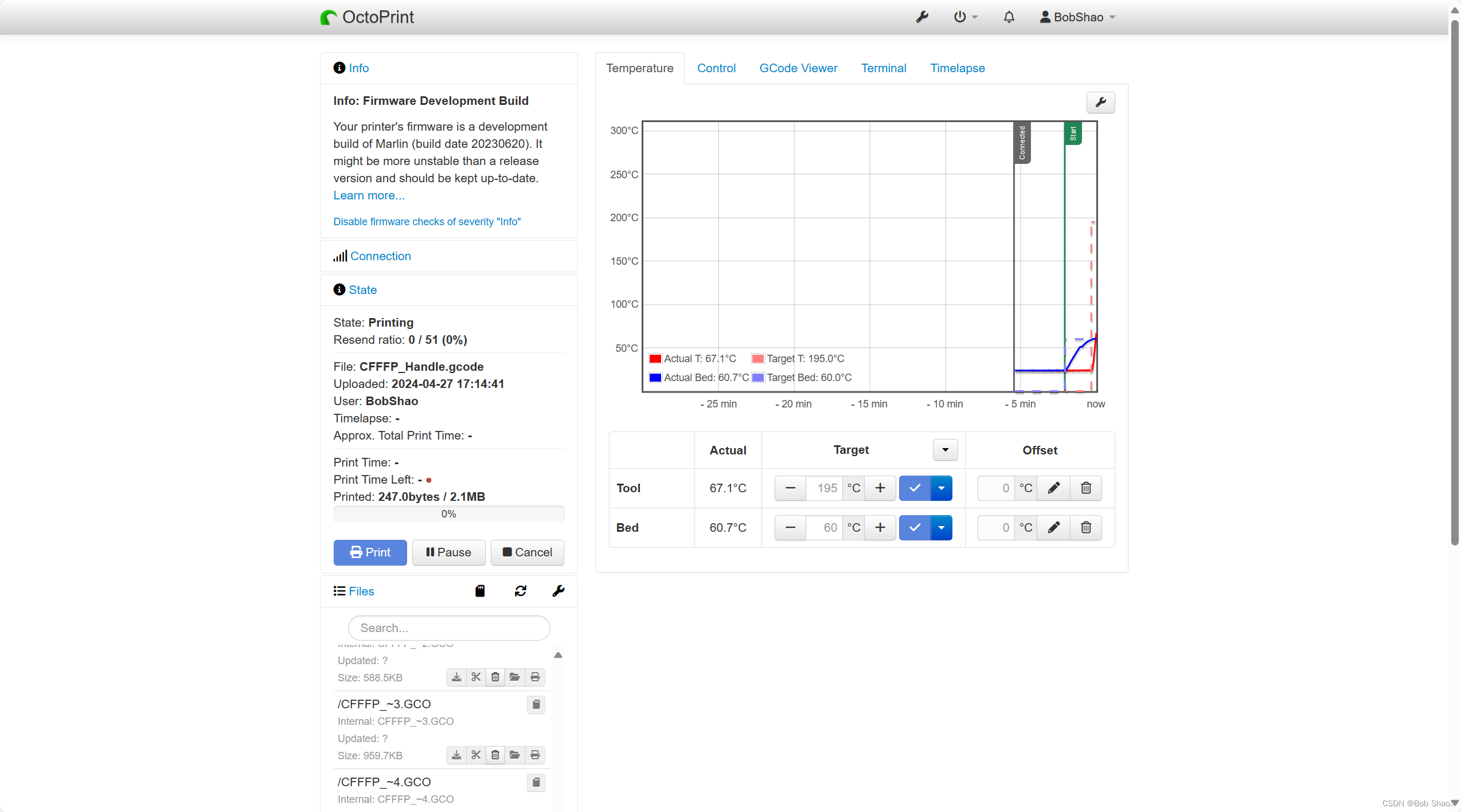Open OctoPrint settings wrench icon
This screenshot has width=1461, height=812.
pos(922,17)
